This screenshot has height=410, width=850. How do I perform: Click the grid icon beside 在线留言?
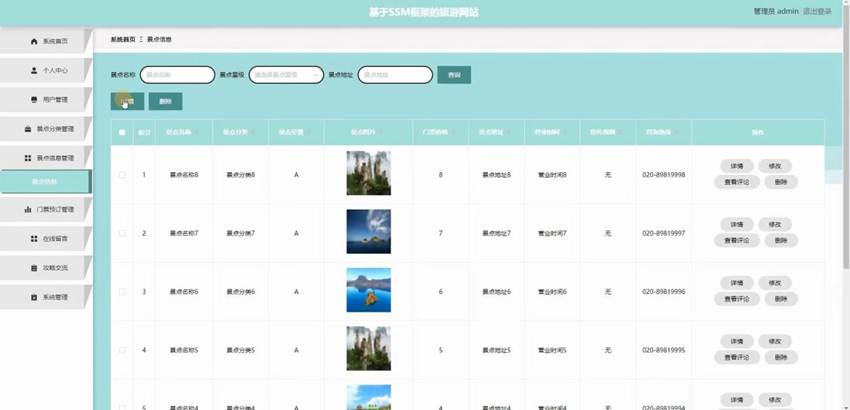(x=34, y=239)
